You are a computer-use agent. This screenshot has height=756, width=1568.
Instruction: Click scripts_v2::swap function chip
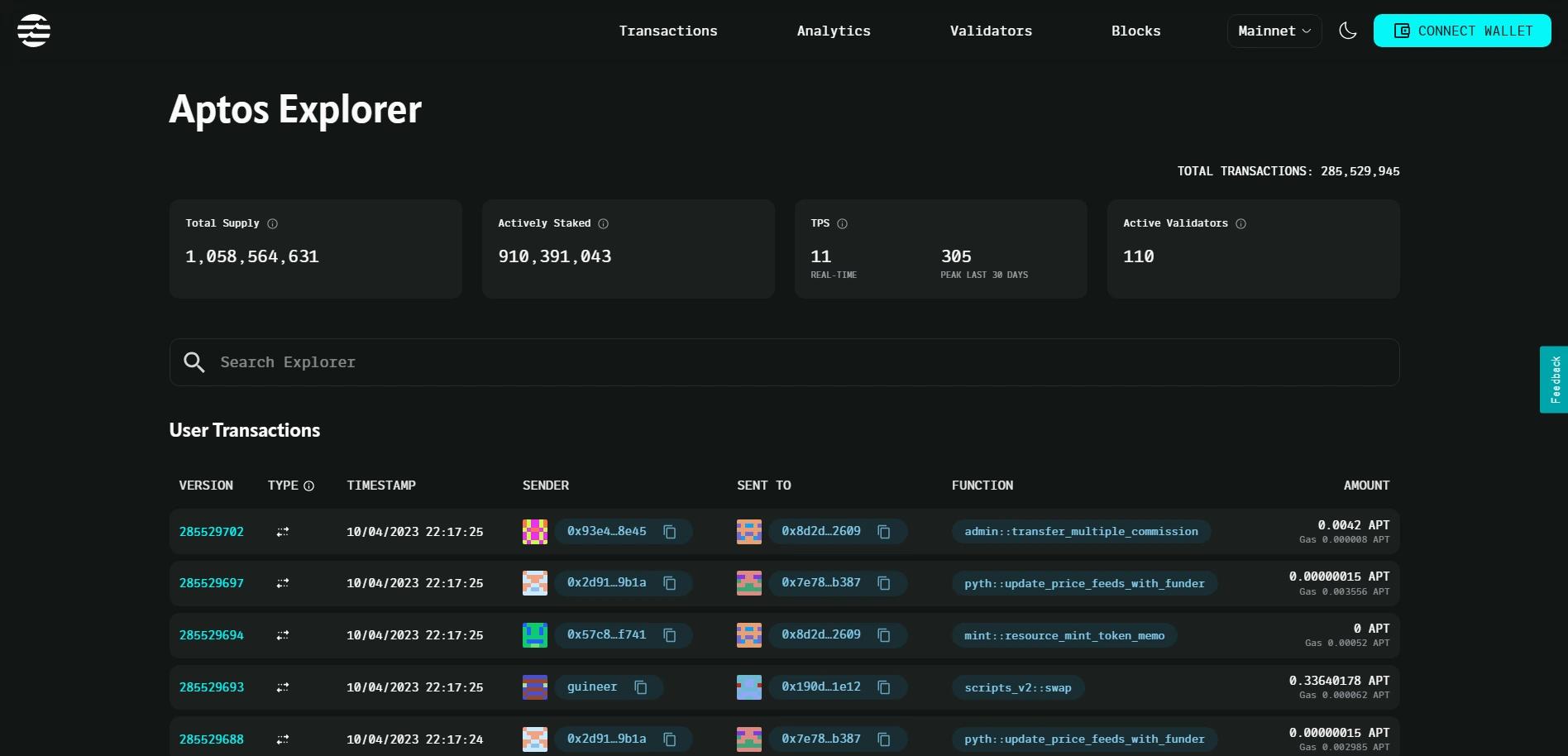pos(1018,687)
